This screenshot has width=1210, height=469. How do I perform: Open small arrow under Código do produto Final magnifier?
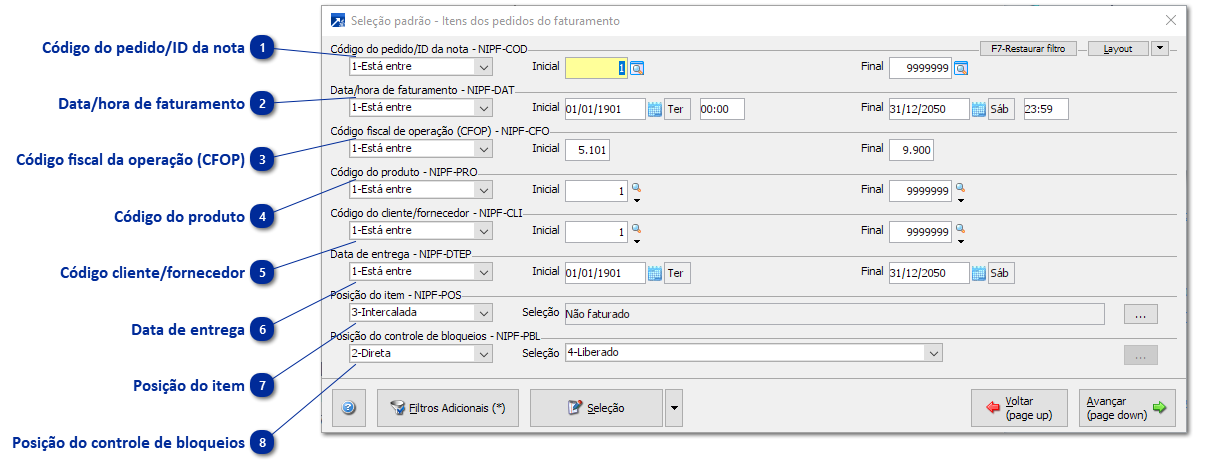click(x=960, y=200)
